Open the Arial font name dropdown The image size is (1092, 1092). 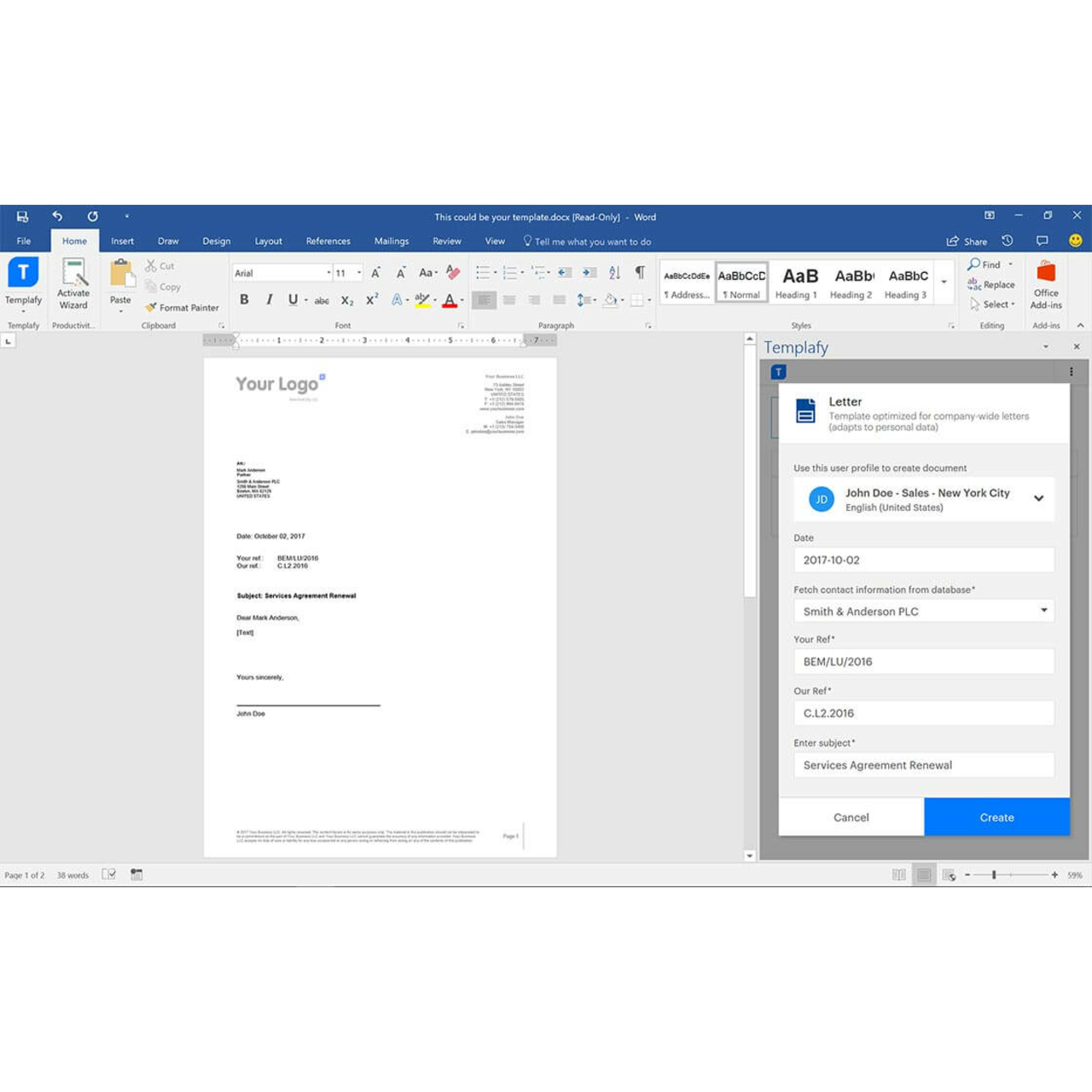tap(328, 273)
